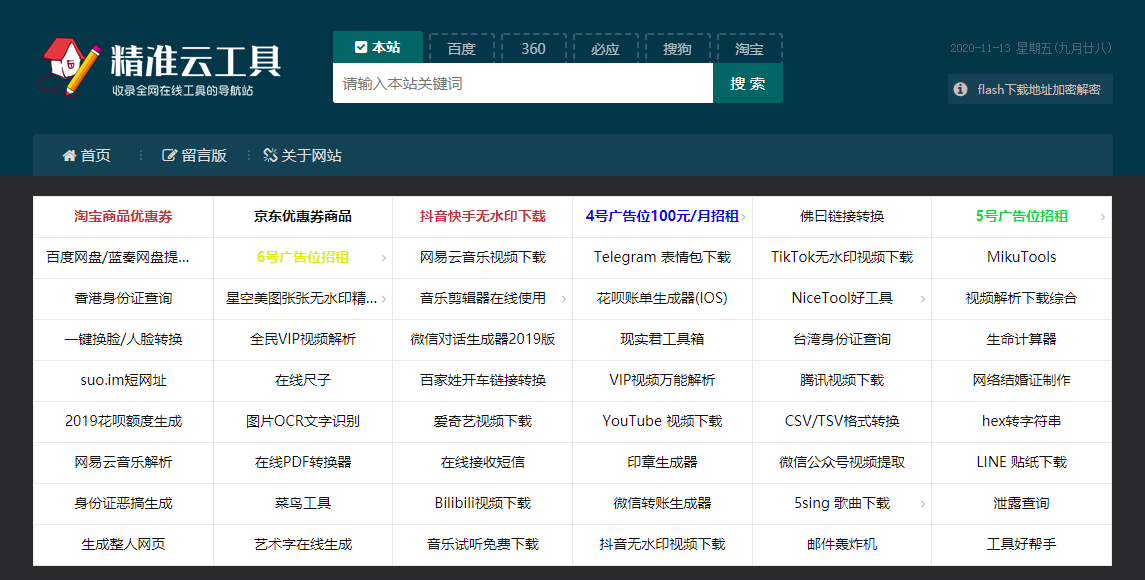This screenshot has height=580, width=1145.
Task: Open 腾讯视频下载 link
Action: pyautogui.click(x=842, y=380)
